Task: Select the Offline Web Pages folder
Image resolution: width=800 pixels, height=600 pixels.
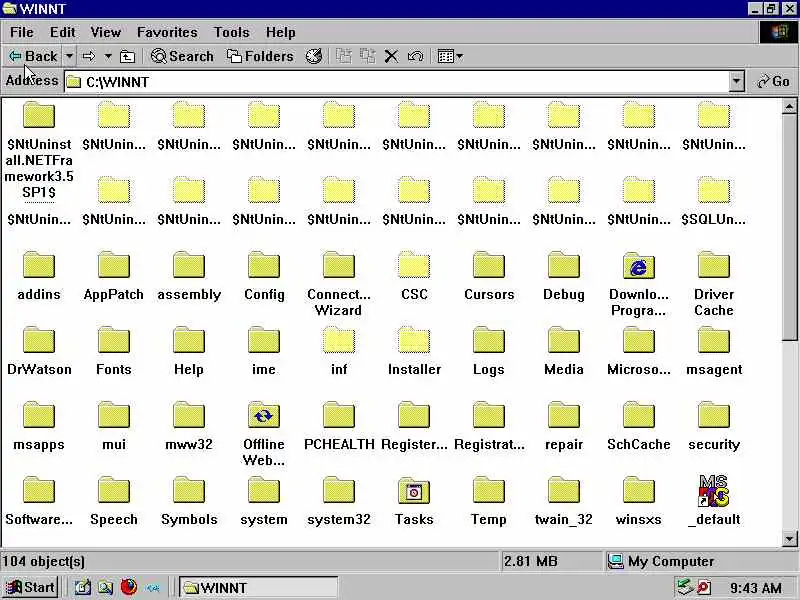Action: [x=264, y=434]
